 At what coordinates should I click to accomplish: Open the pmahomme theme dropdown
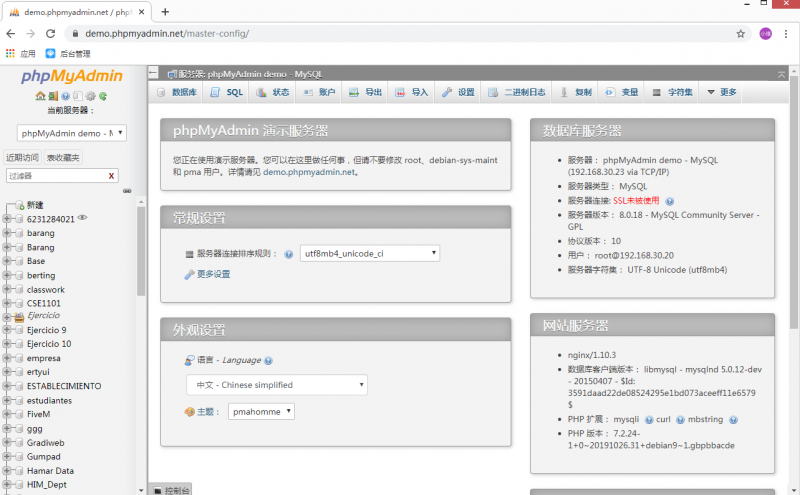click(x=261, y=412)
